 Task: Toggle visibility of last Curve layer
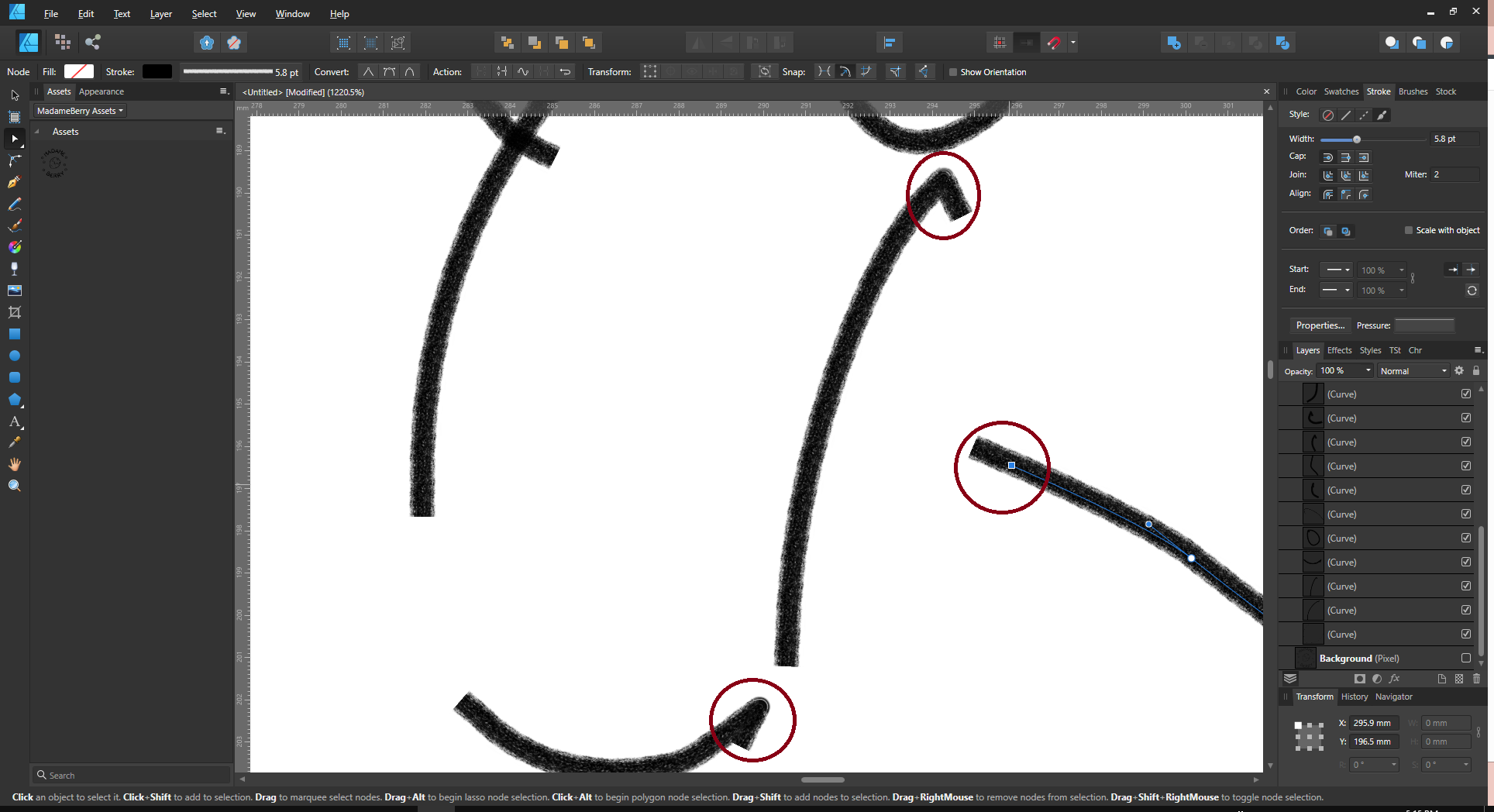(1466, 634)
